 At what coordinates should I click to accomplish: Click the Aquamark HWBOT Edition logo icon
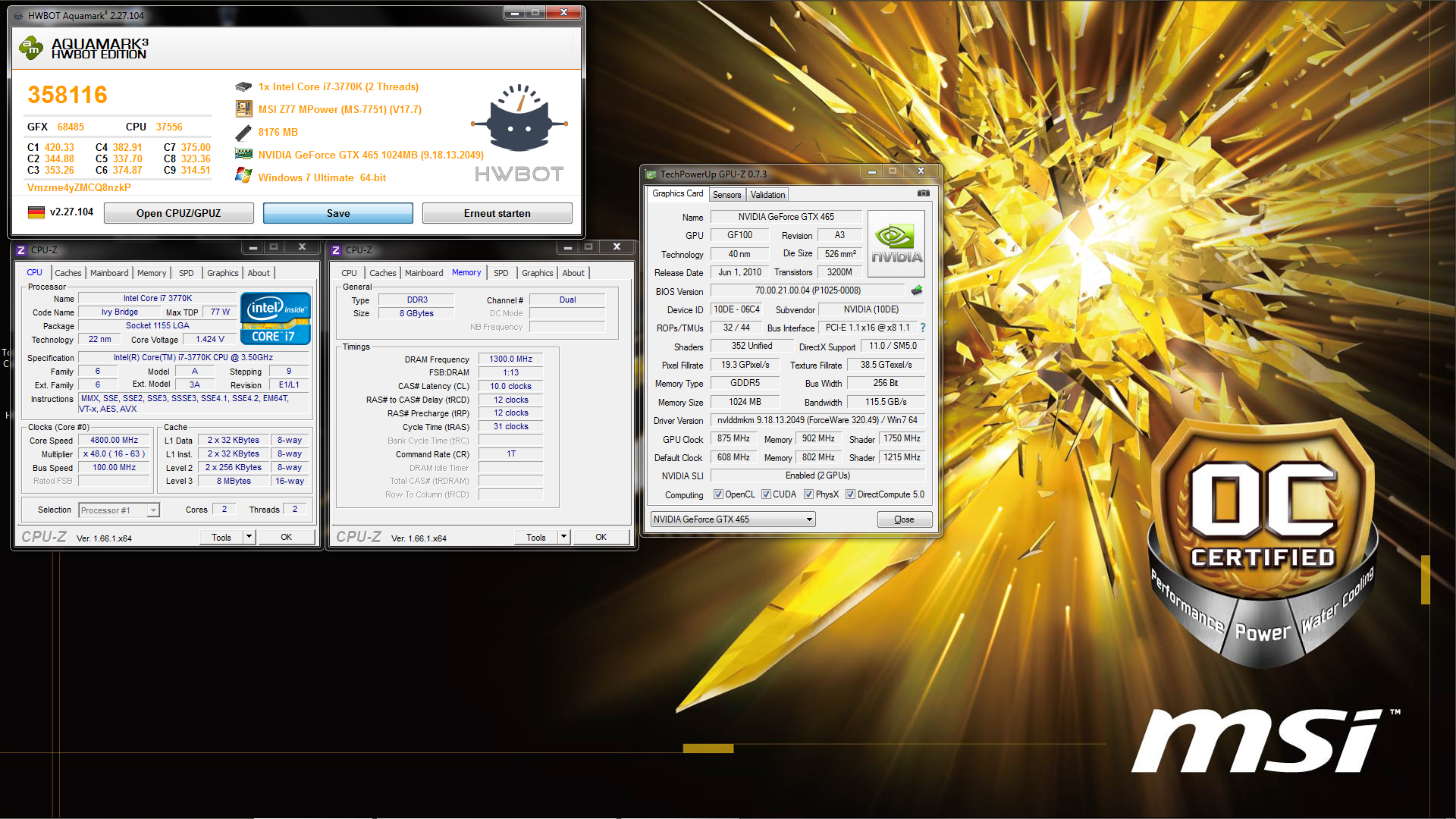pyautogui.click(x=31, y=49)
